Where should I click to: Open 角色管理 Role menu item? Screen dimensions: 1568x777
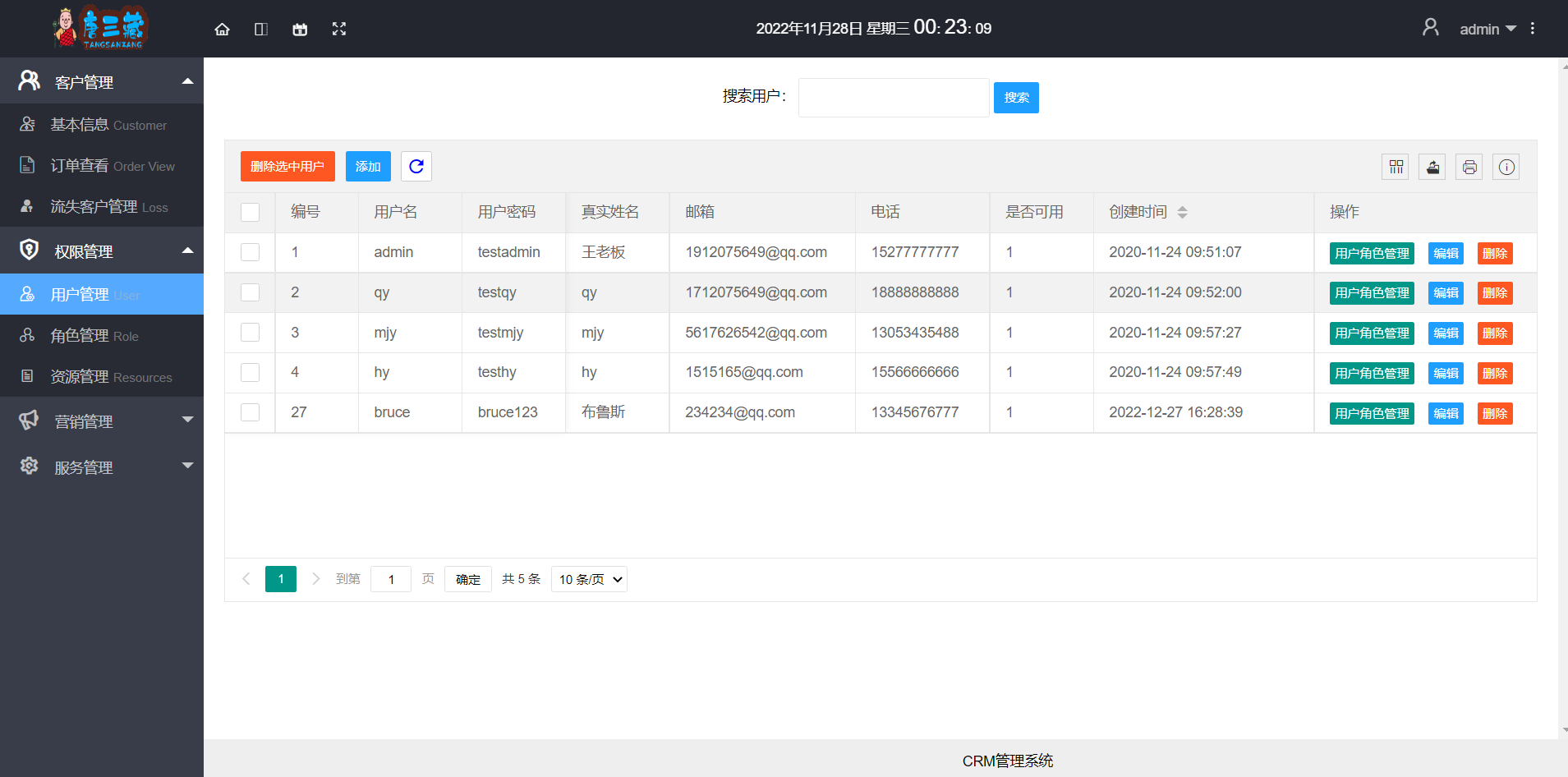click(102, 336)
